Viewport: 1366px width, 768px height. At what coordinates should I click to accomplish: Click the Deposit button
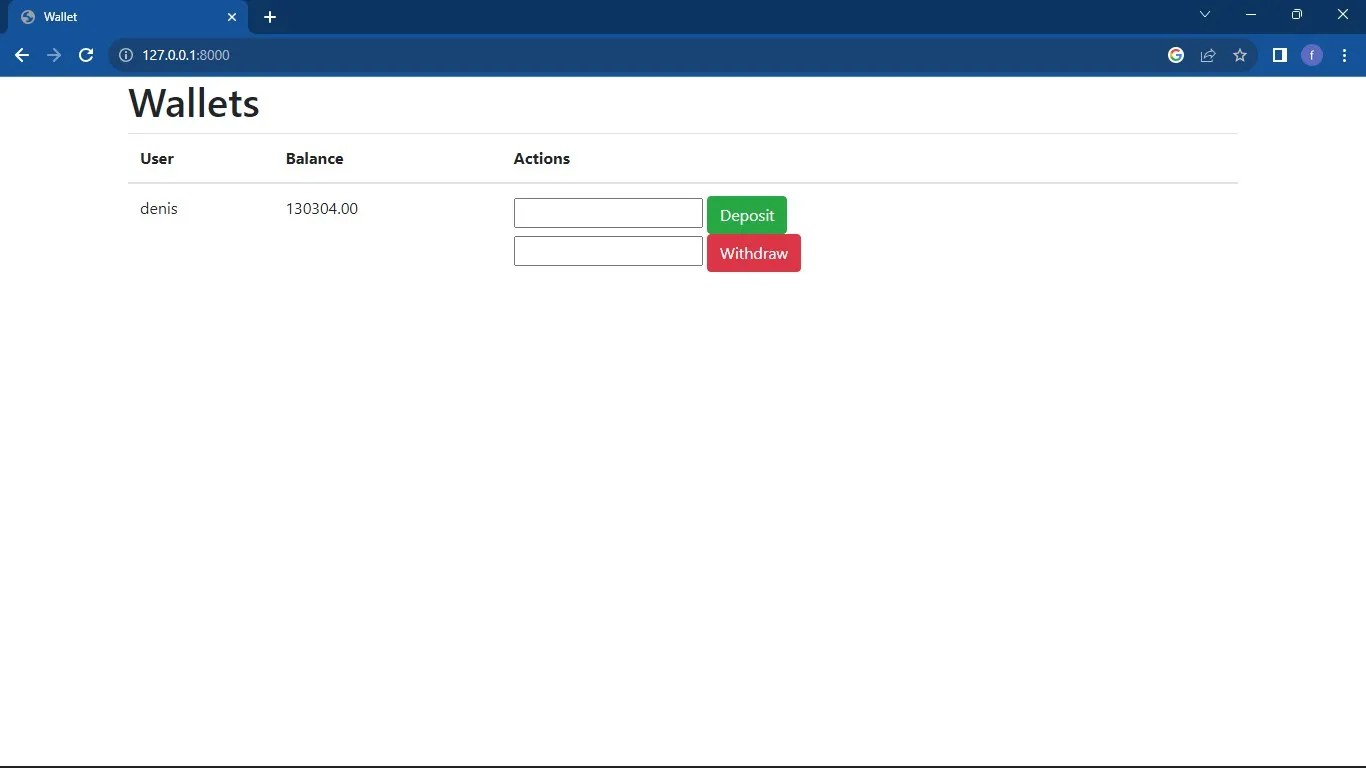pyautogui.click(x=746, y=214)
